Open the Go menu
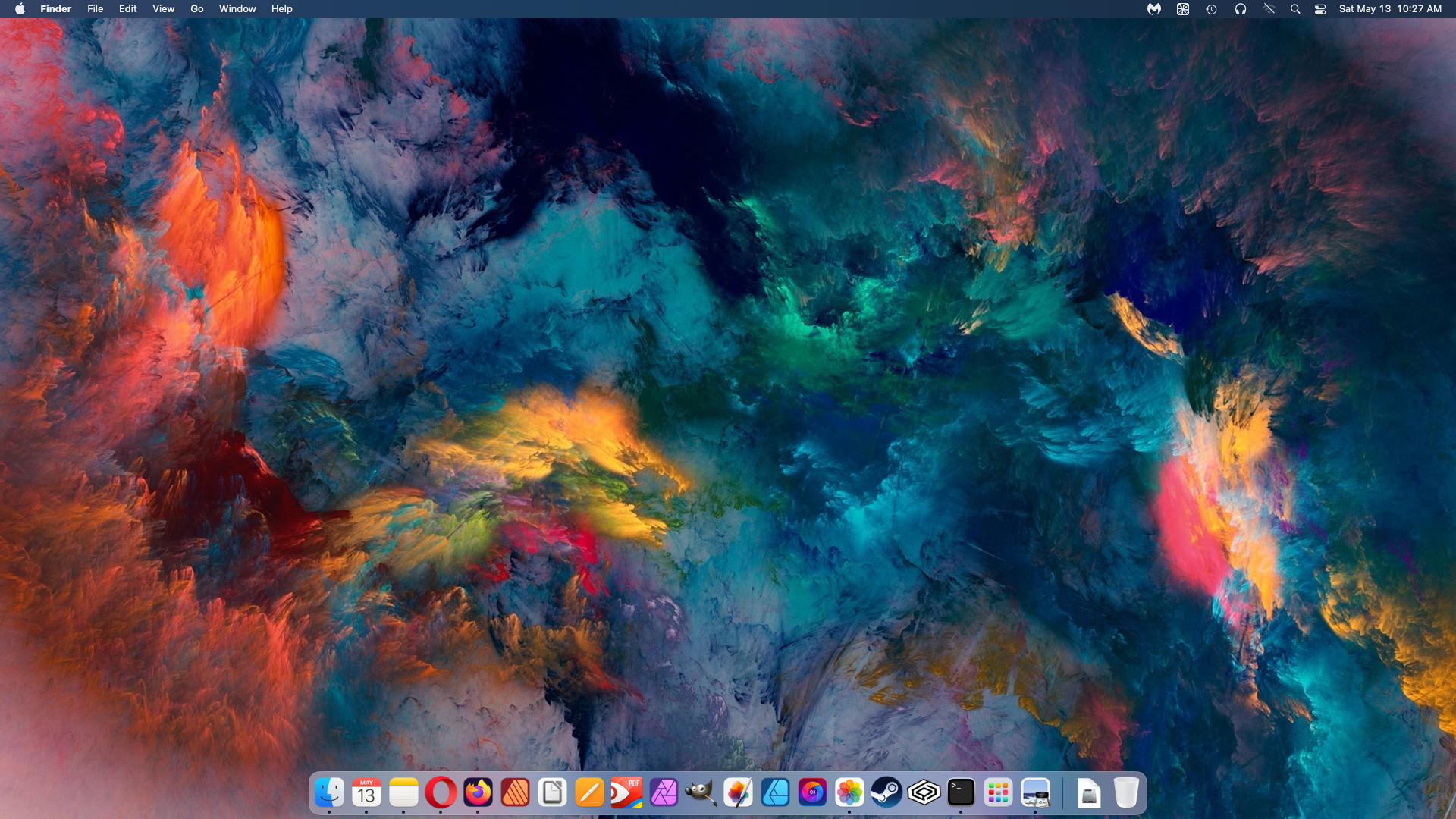Viewport: 1456px width, 819px height. point(197,9)
